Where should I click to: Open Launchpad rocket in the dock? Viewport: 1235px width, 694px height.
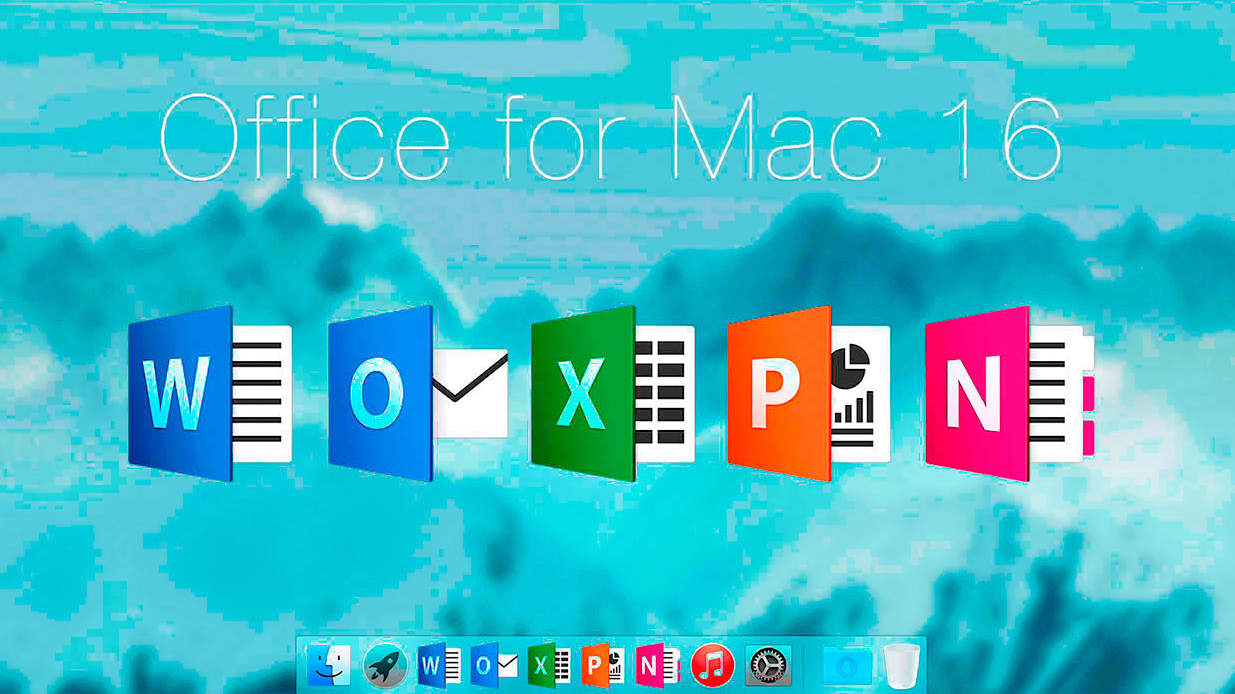(384, 665)
